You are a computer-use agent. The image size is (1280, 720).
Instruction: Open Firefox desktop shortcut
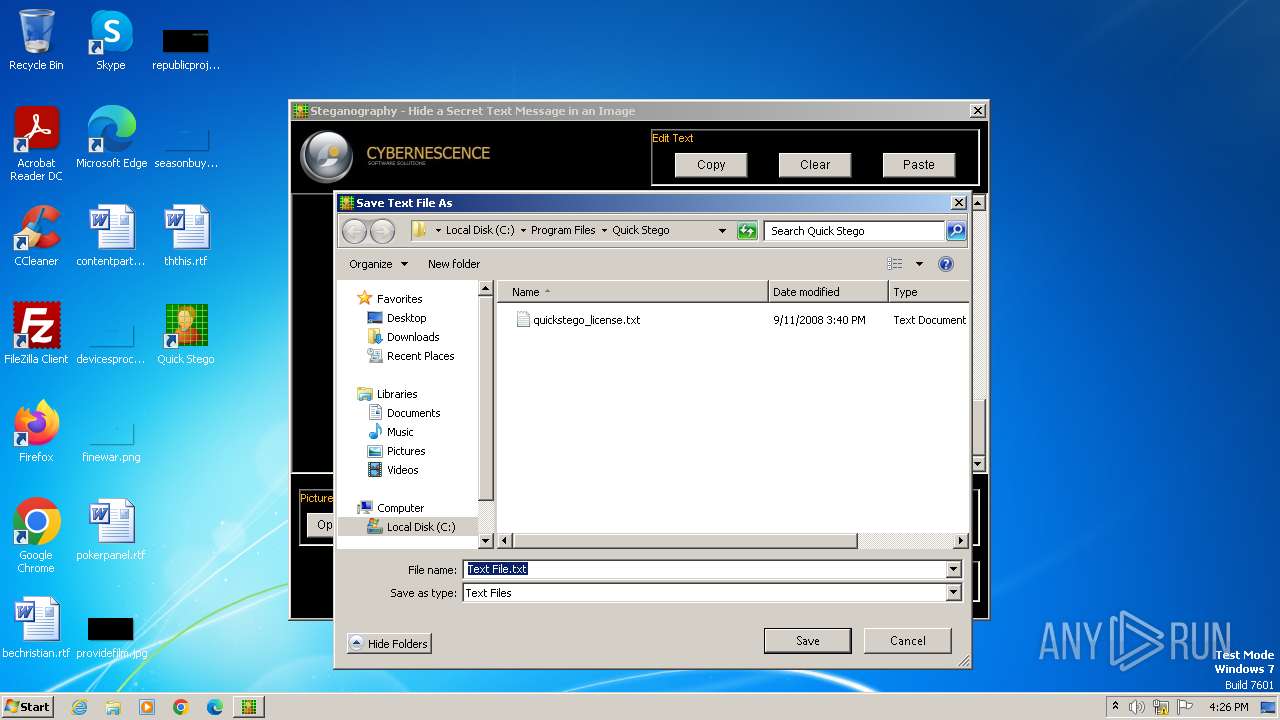pyautogui.click(x=36, y=432)
